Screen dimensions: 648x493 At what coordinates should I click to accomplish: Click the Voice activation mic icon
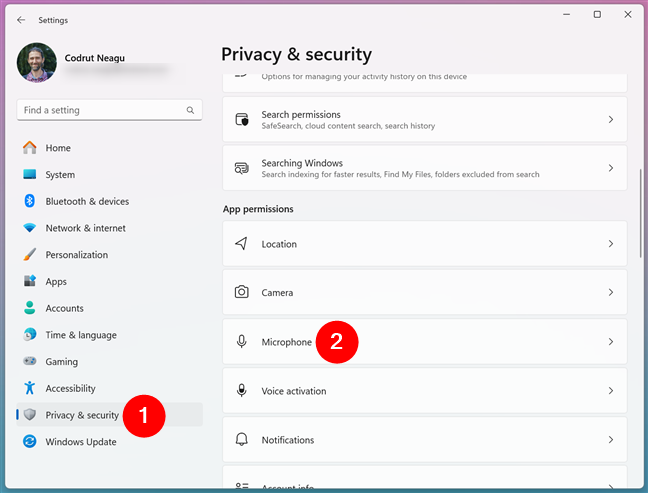pos(242,391)
